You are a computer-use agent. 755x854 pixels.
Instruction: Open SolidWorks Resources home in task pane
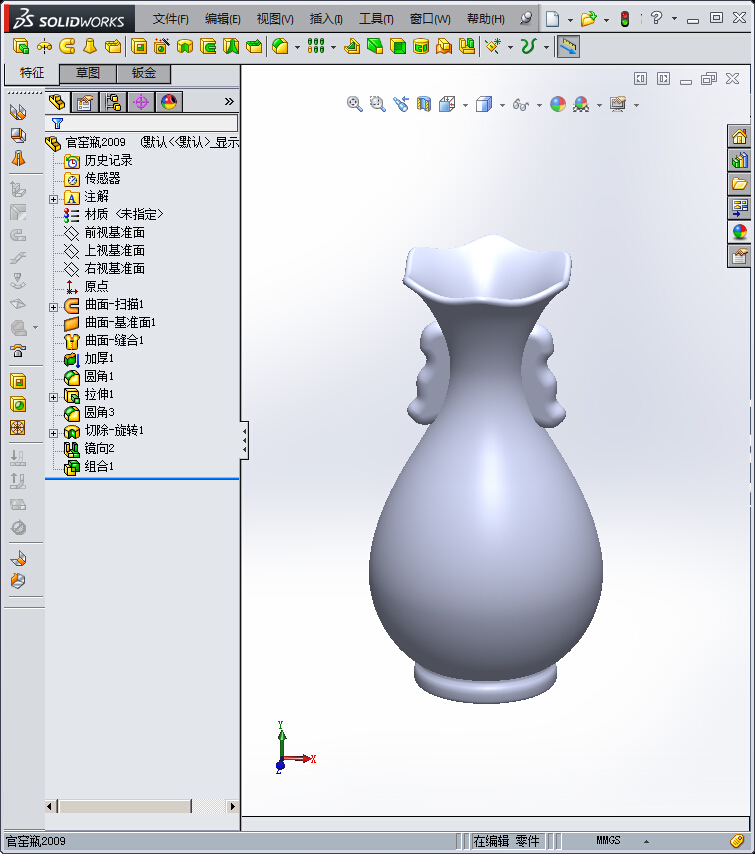pyautogui.click(x=739, y=136)
